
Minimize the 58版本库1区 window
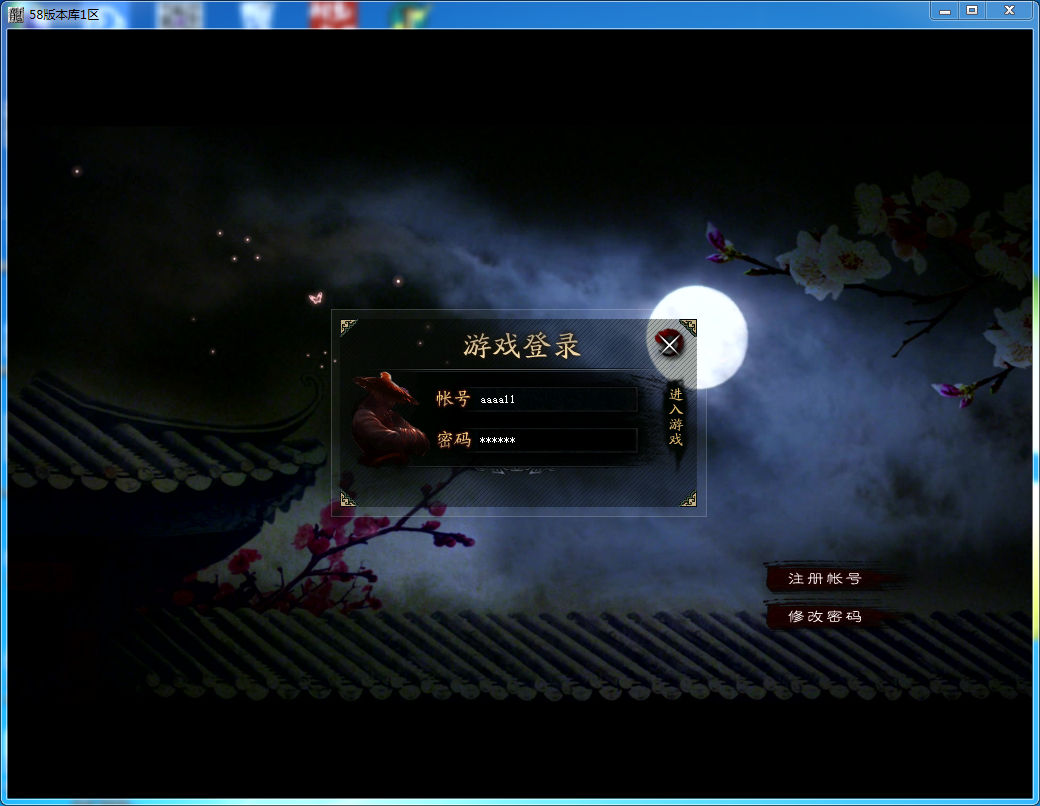[944, 11]
